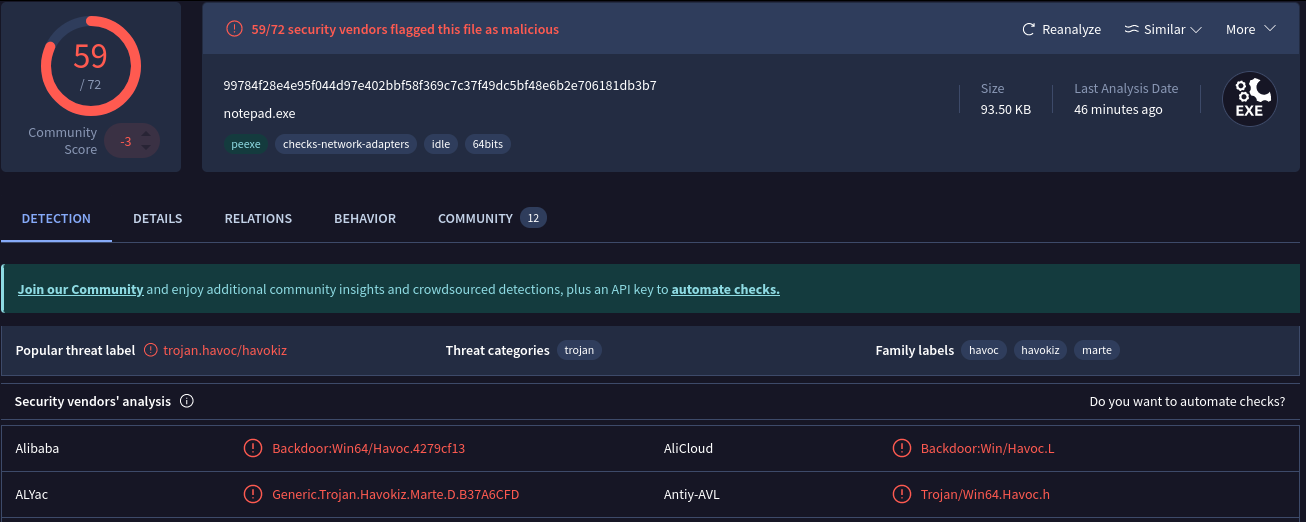Downvote the community score with the down arrow
The height and width of the screenshot is (522, 1306).
146,149
